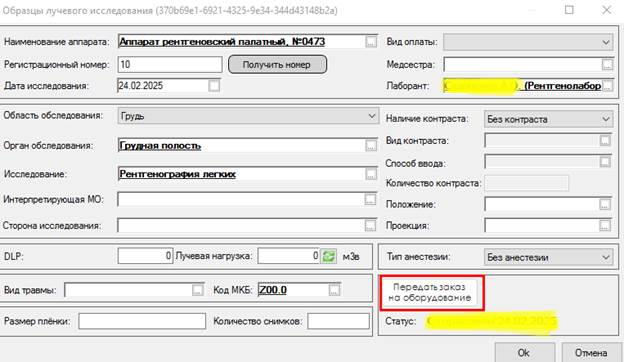This screenshot has width=624, height=362.
Task: Open lookup for Интерпретирующая МО field
Action: (x=370, y=199)
